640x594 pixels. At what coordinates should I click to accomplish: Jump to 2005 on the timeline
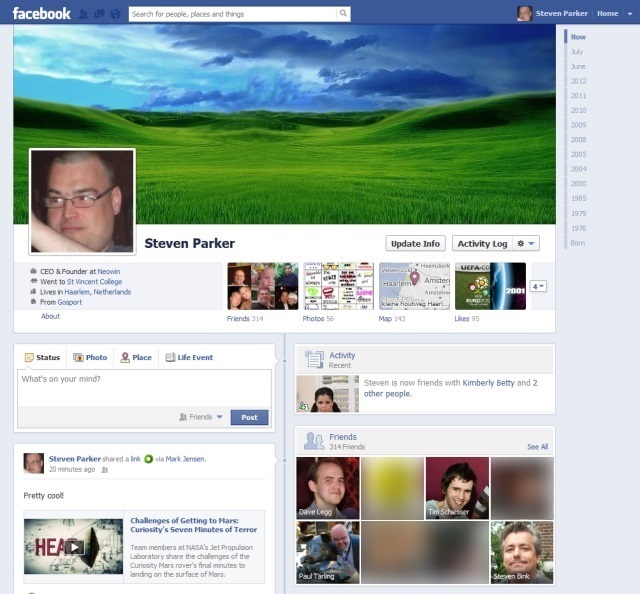click(x=578, y=154)
